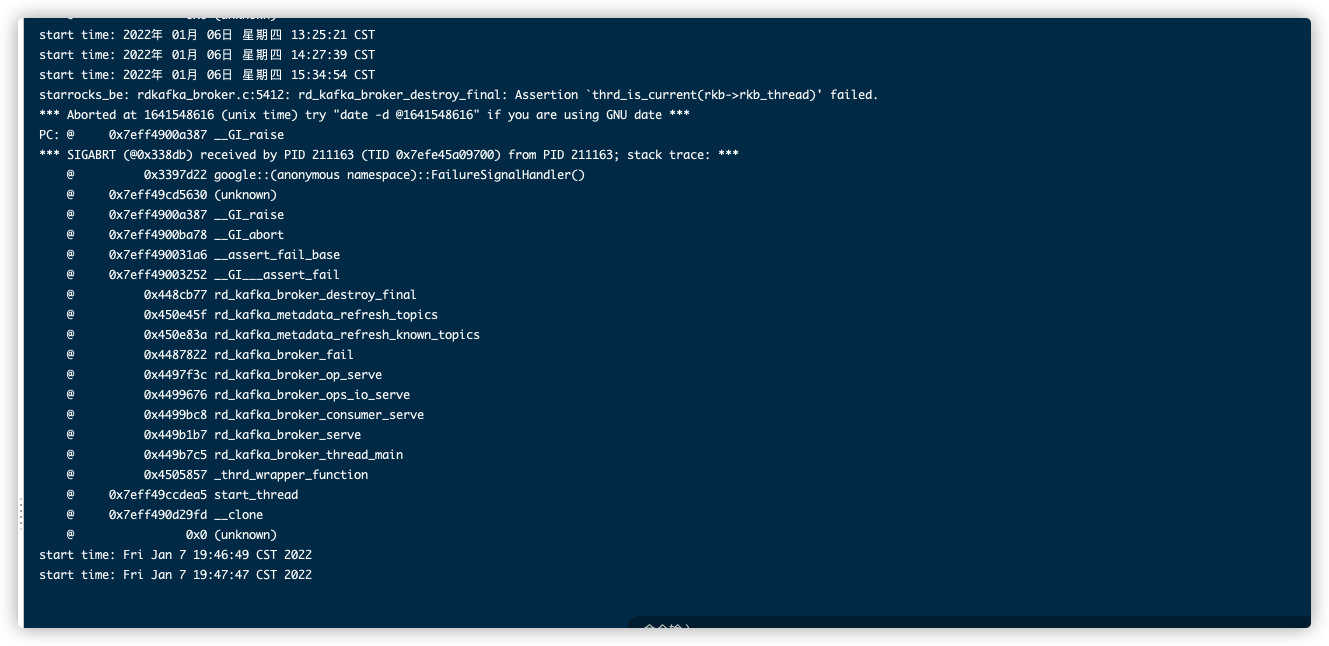The width and height of the screenshot is (1329, 646).
Task: Click the start time 13:25:21 CST line
Action: [207, 35]
